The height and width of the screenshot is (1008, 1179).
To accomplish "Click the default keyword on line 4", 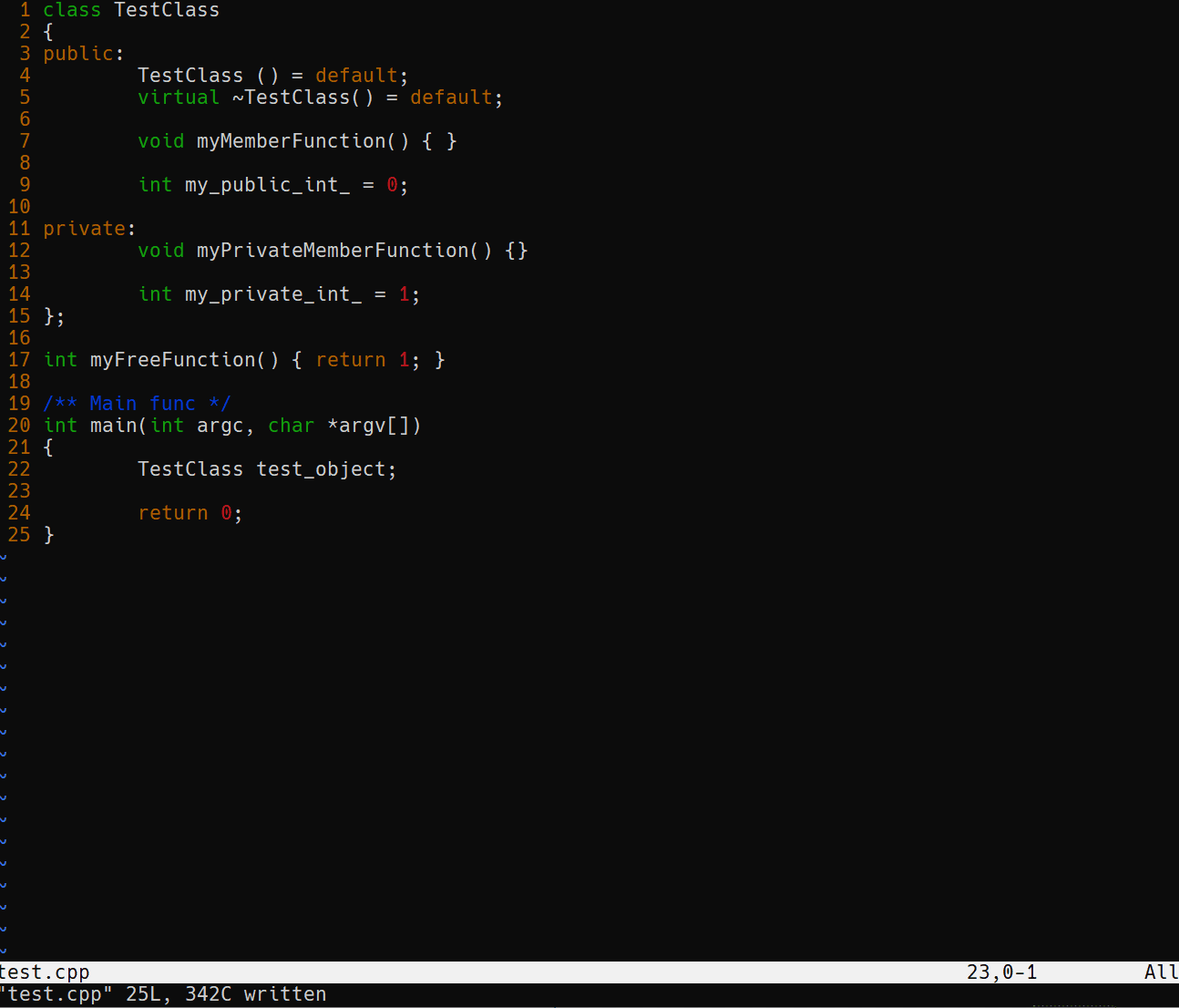I will (355, 75).
